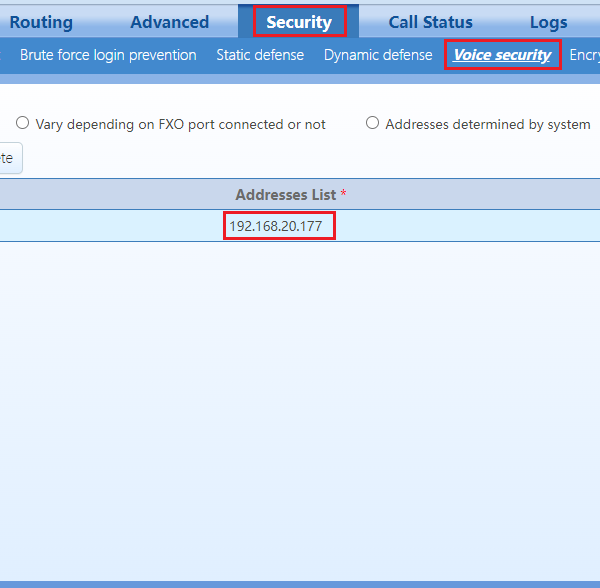Screen dimensions: 600x588
Task: Click the blue footer bar at the bottom
Action: 300,583
